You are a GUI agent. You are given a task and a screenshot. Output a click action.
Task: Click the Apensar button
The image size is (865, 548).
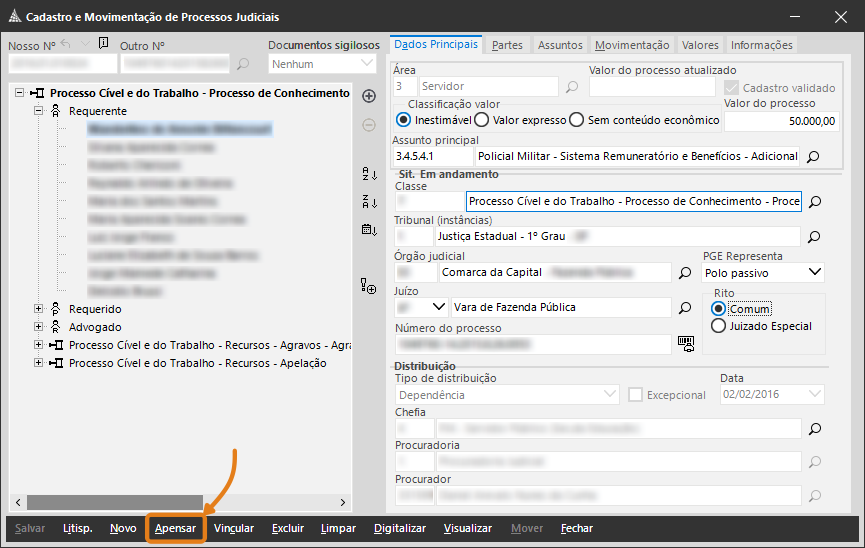[x=175, y=528]
